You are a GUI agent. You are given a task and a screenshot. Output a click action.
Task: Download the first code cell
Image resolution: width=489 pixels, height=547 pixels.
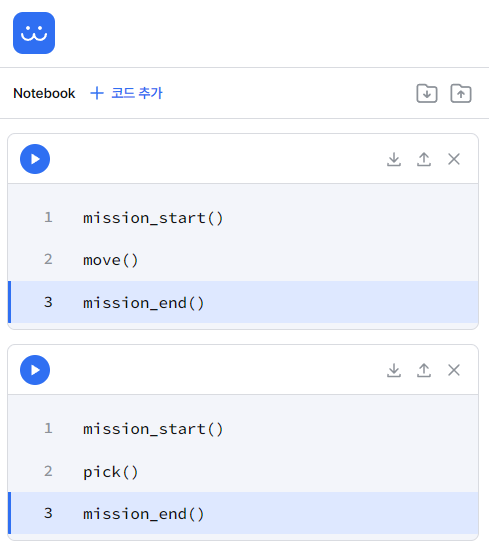[x=394, y=159]
